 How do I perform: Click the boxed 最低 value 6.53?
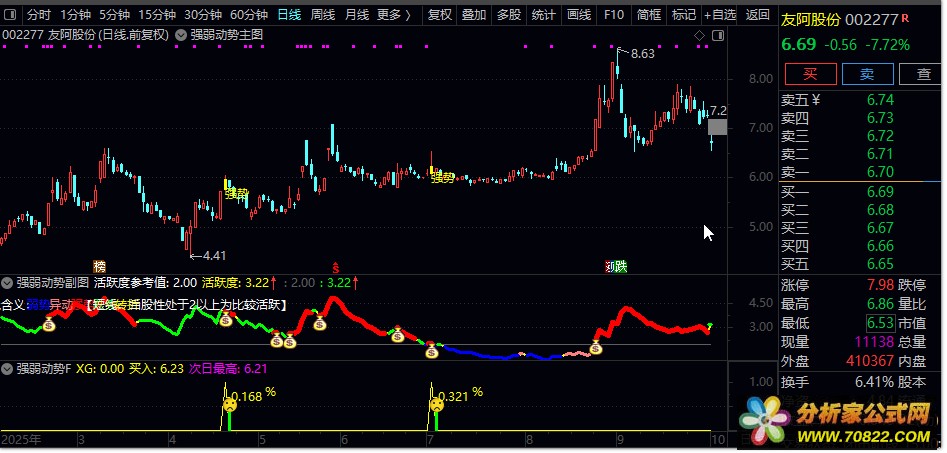880,323
